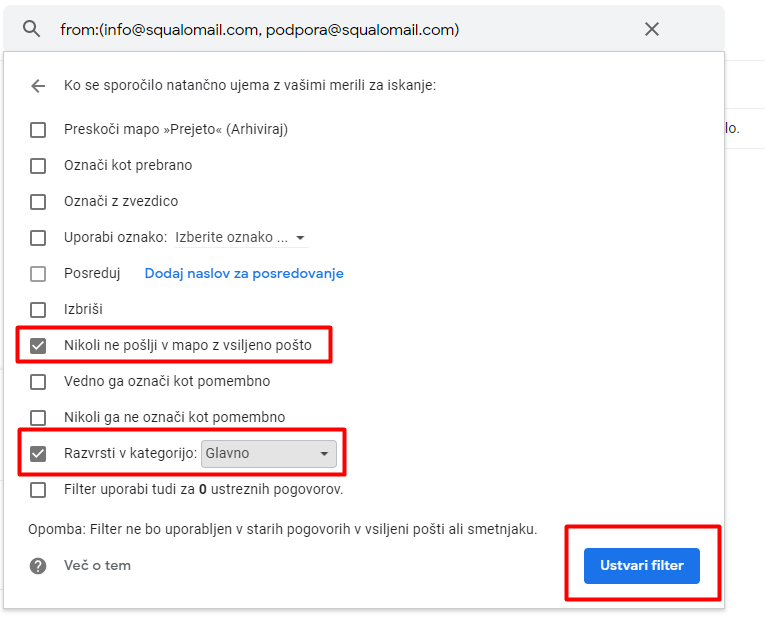Tick 'Filter uporabi tudi za 0 ustreznih pogovorov'

tap(38, 490)
